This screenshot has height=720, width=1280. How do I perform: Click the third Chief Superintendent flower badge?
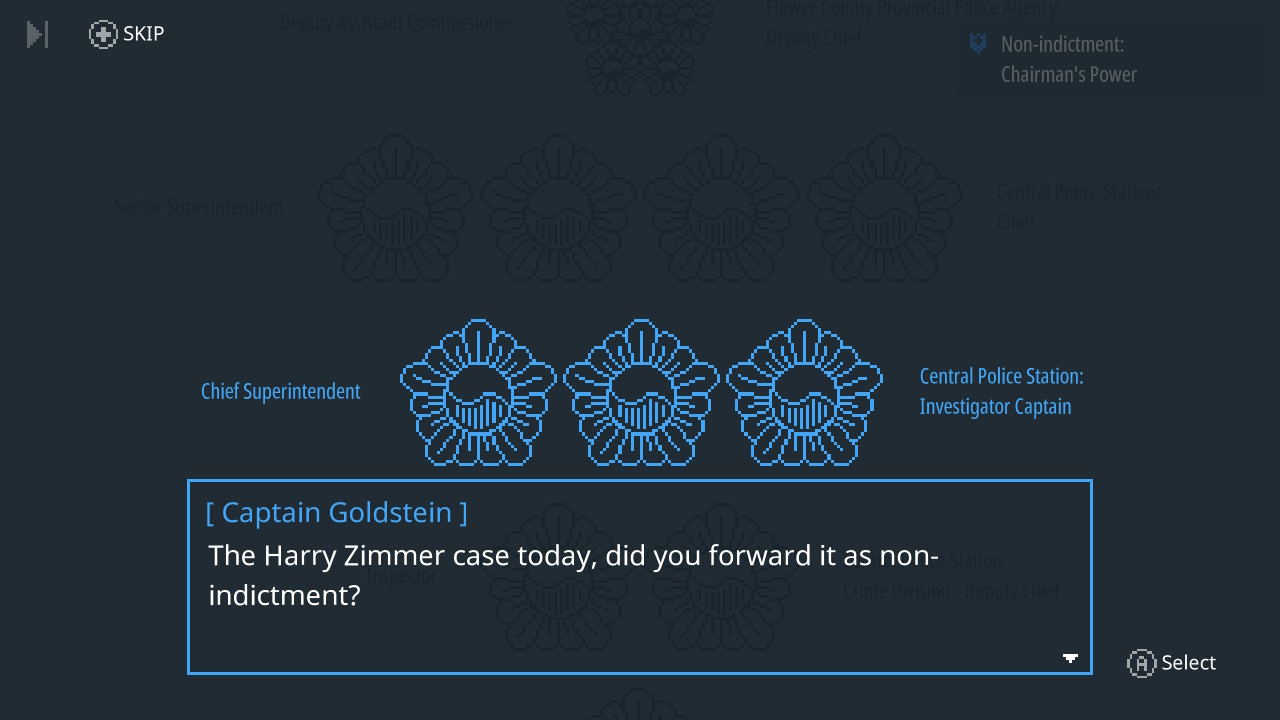(x=804, y=393)
